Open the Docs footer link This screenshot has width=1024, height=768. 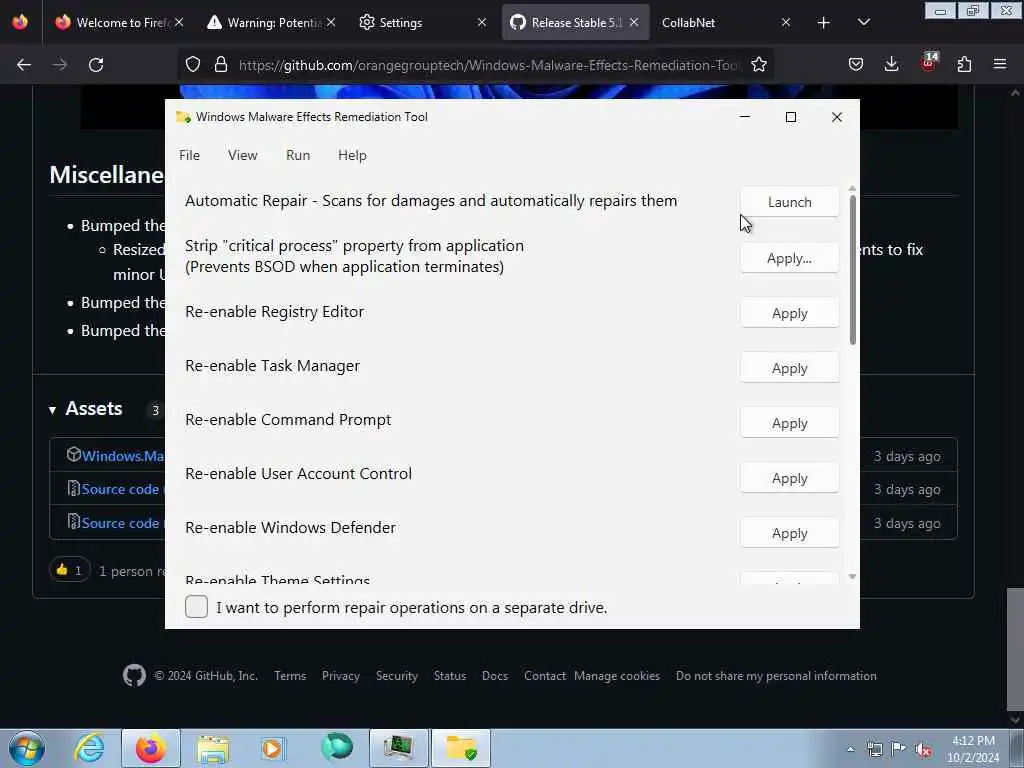495,676
